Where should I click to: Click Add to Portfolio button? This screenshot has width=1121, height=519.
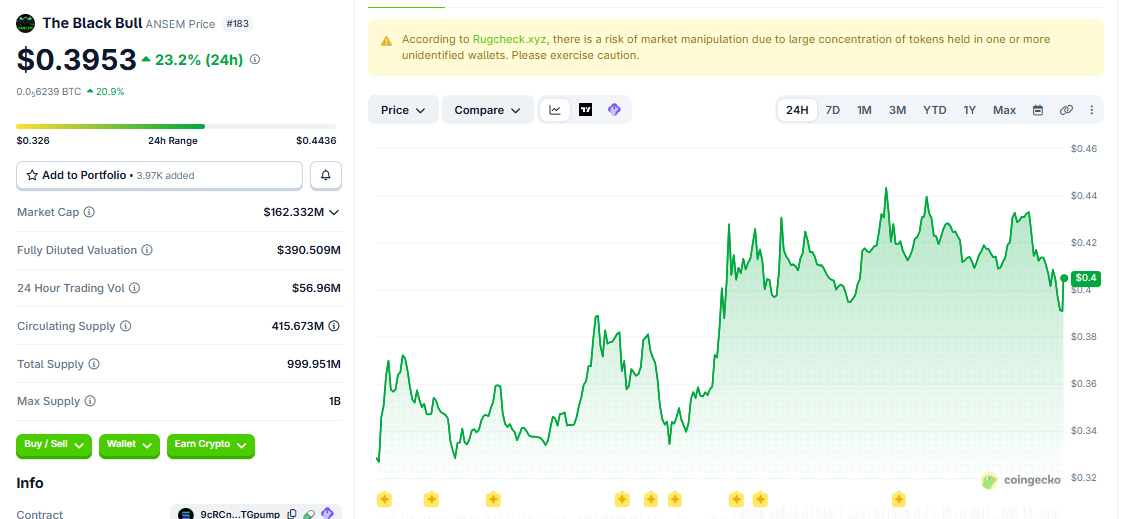159,175
